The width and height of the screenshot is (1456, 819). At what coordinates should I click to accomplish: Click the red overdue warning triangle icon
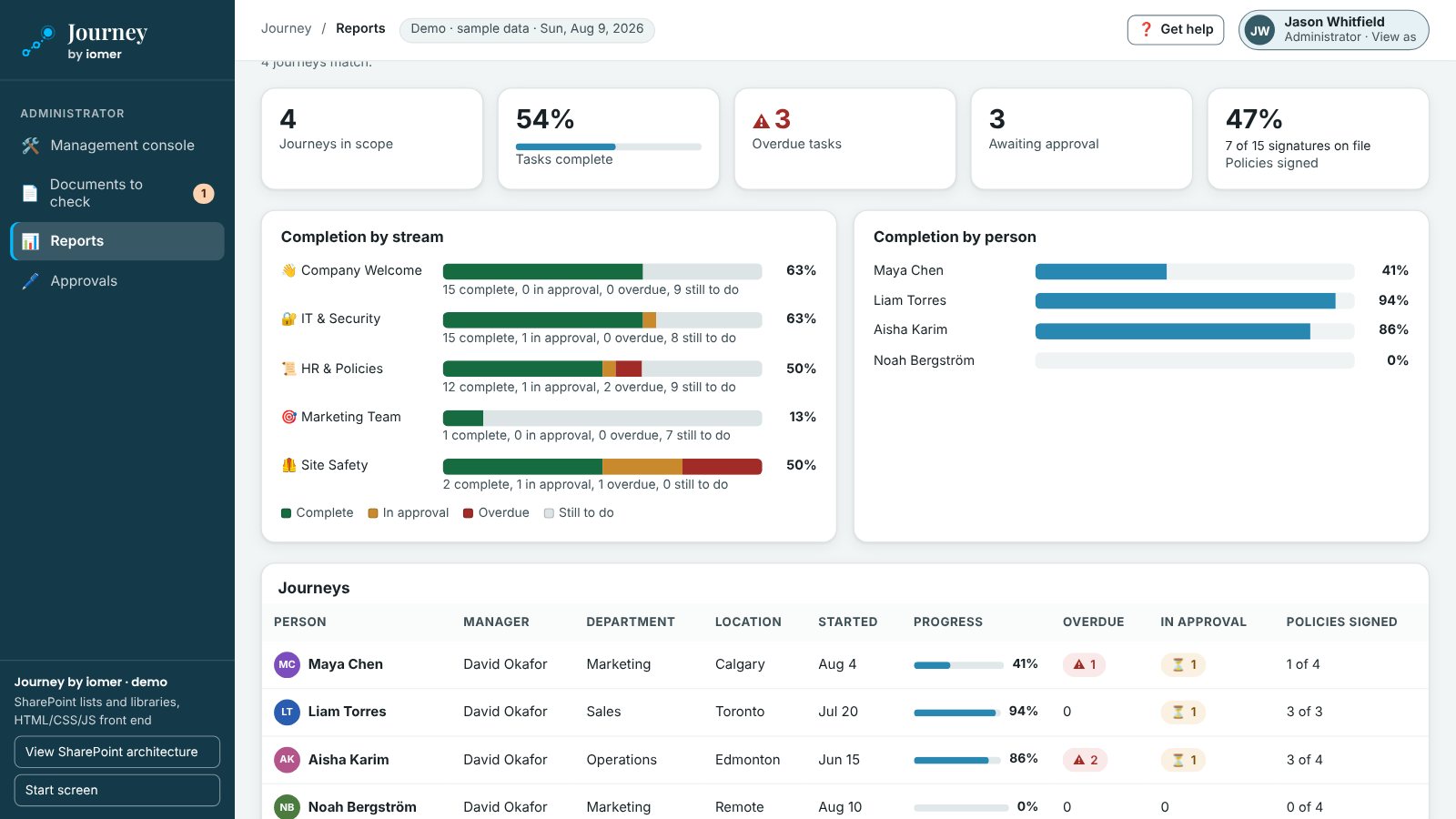762,121
